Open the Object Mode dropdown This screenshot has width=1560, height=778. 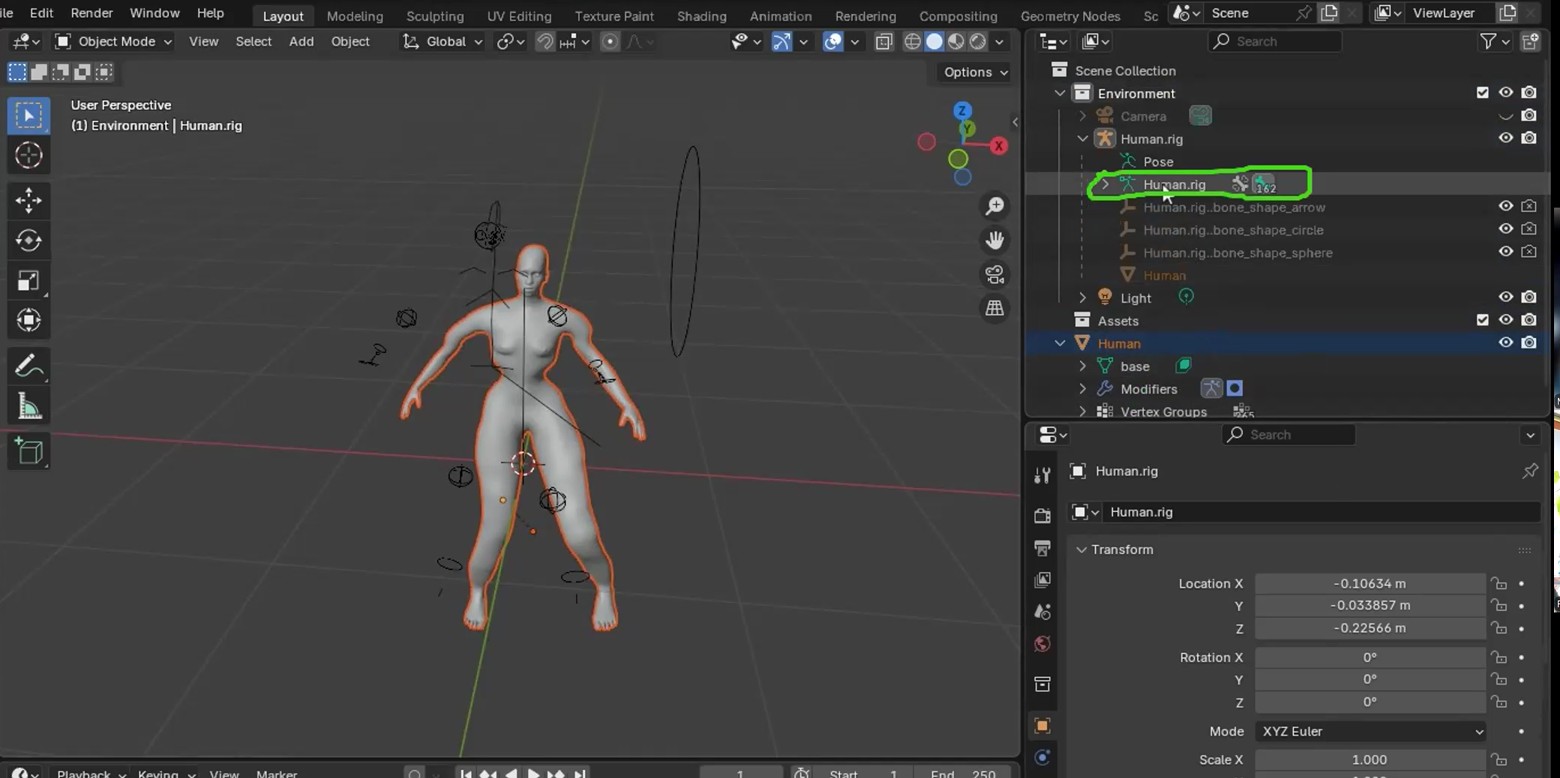tap(114, 41)
